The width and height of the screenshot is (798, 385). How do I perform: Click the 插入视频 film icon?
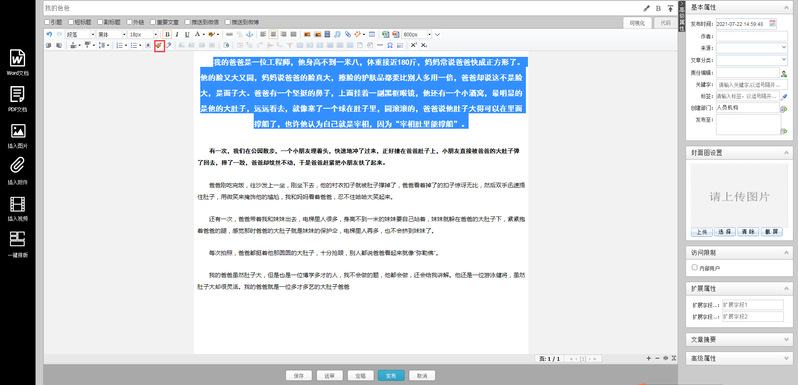tap(18, 204)
